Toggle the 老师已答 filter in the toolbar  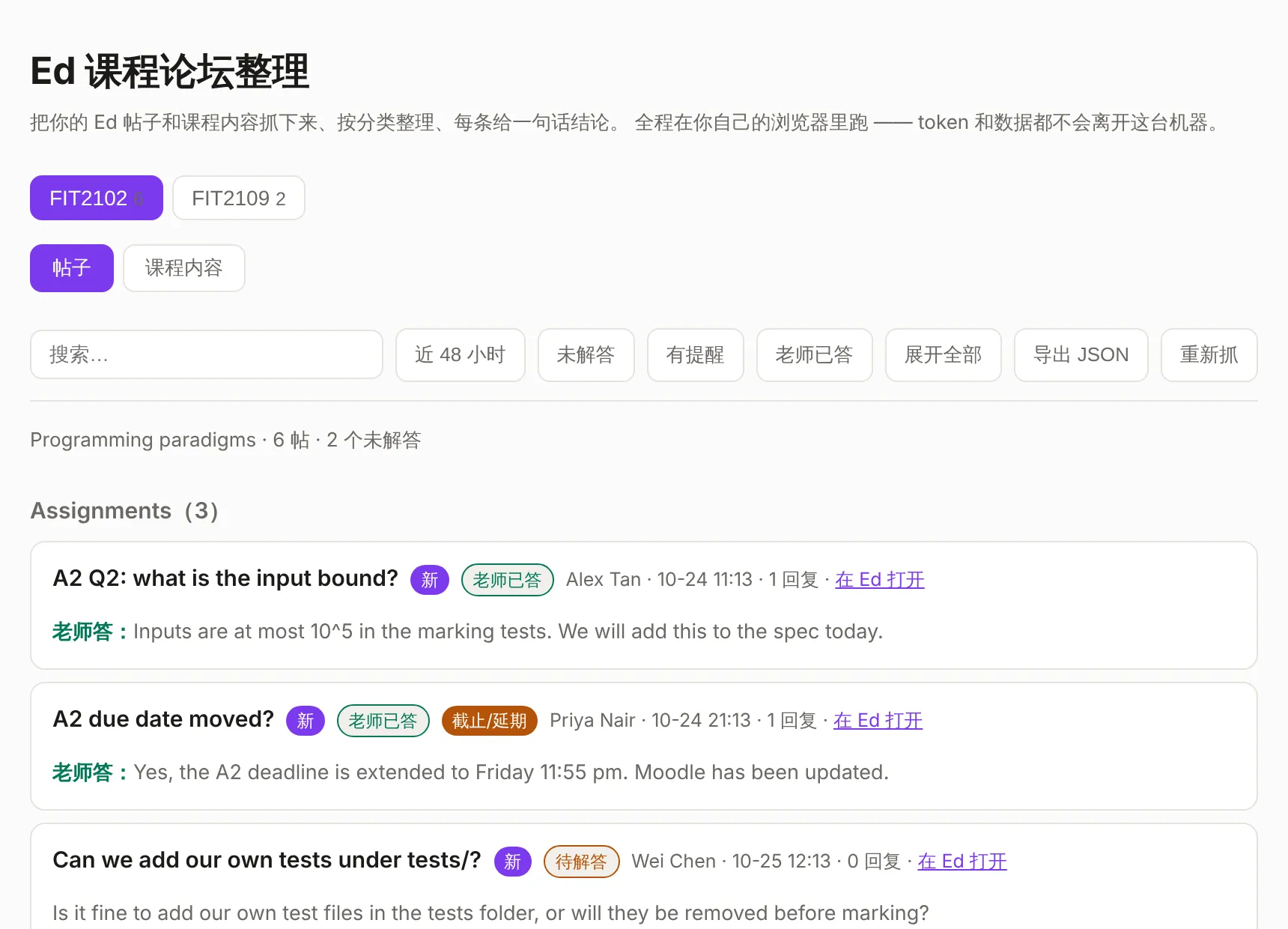(815, 354)
